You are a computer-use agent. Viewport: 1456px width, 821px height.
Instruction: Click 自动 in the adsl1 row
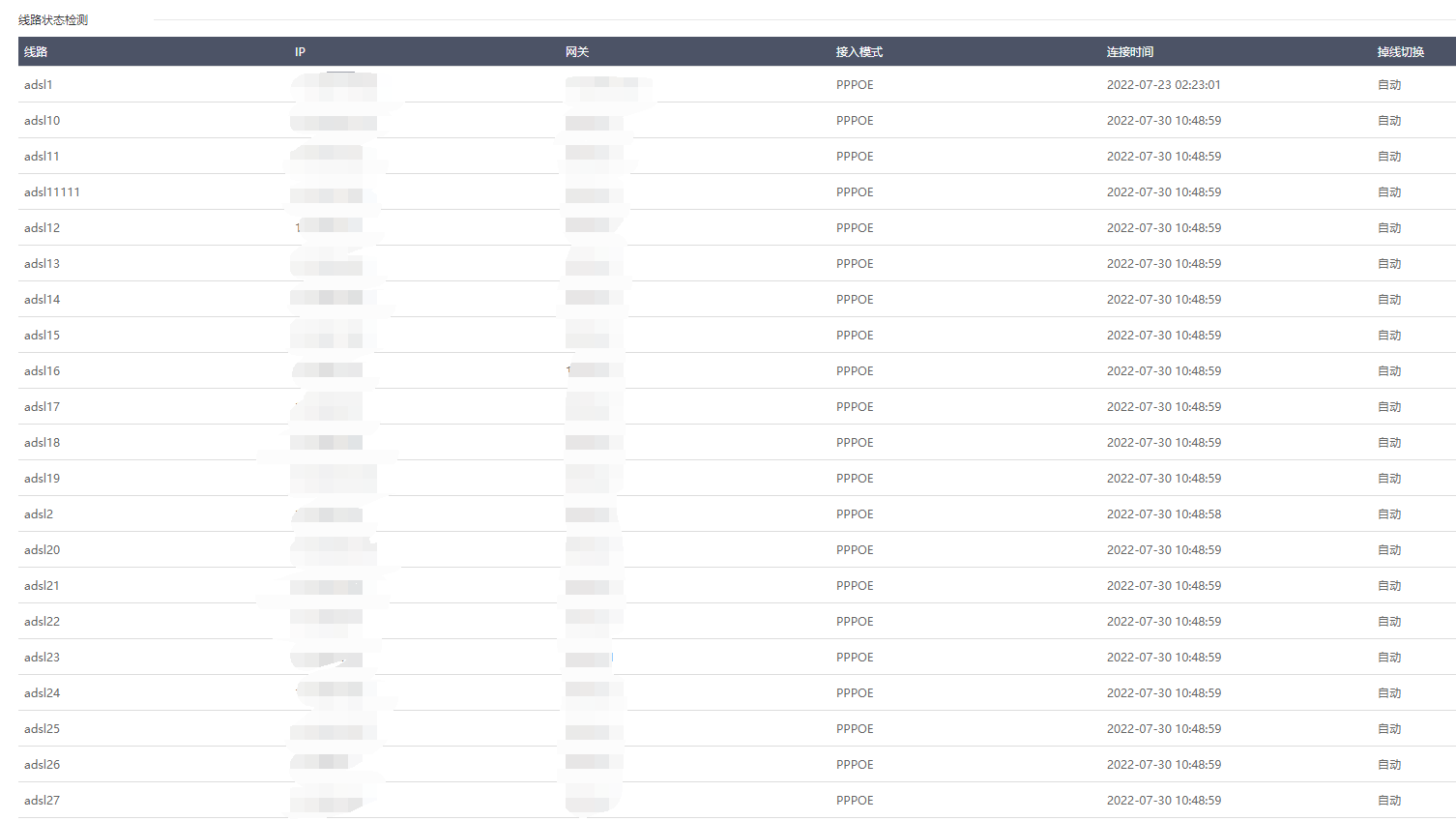(x=1388, y=85)
